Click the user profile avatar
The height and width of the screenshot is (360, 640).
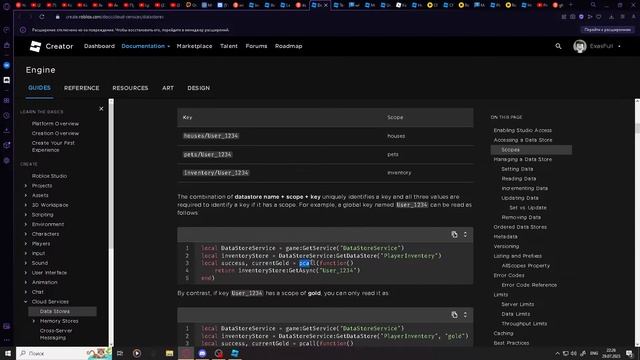click(x=580, y=46)
